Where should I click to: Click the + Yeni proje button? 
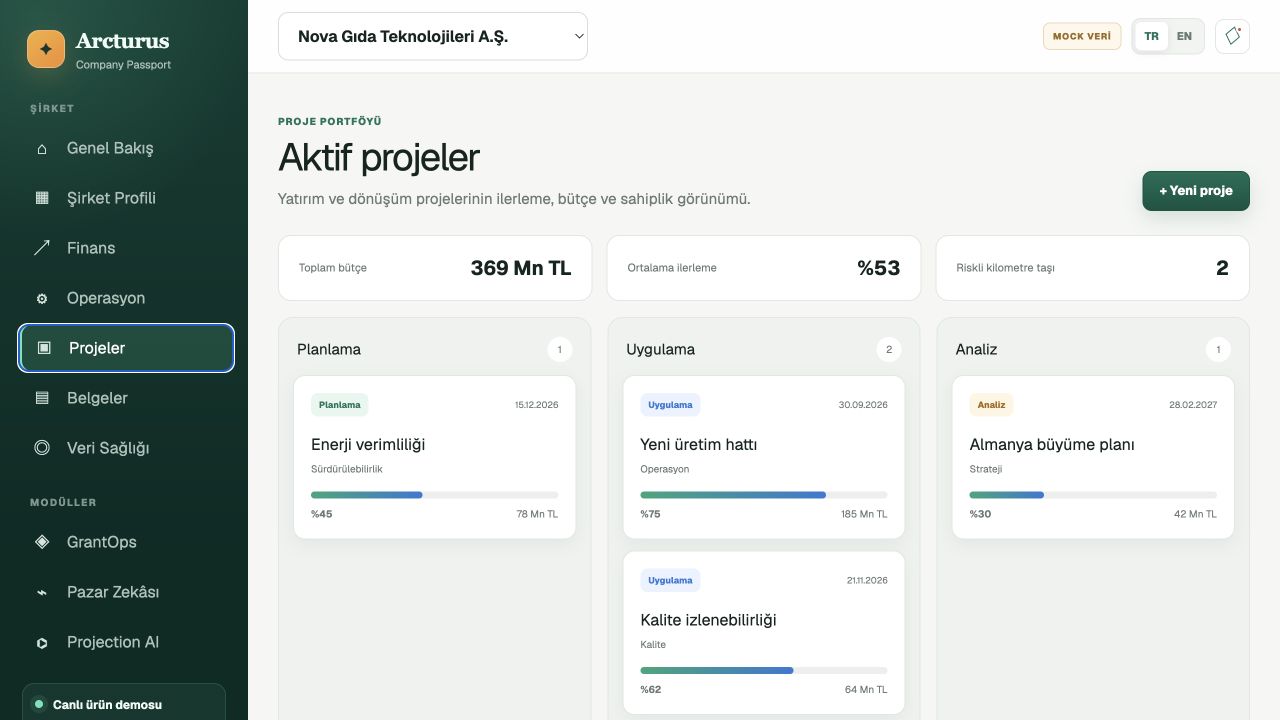point(1196,191)
